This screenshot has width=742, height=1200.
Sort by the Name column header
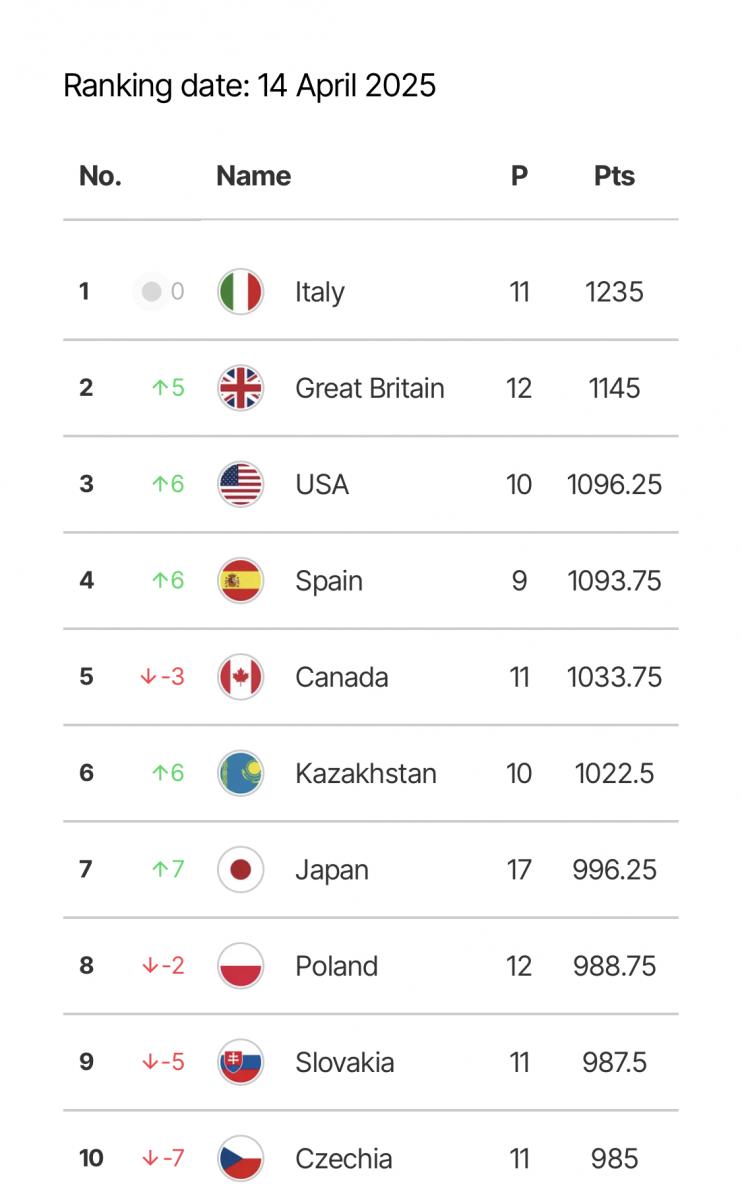(253, 176)
